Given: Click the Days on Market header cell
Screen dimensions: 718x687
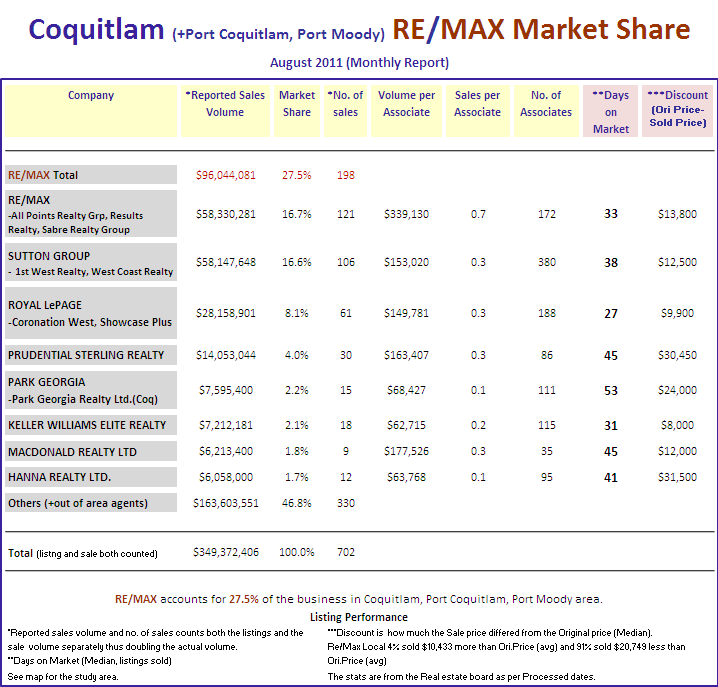Looking at the screenshot, I should coord(610,112).
